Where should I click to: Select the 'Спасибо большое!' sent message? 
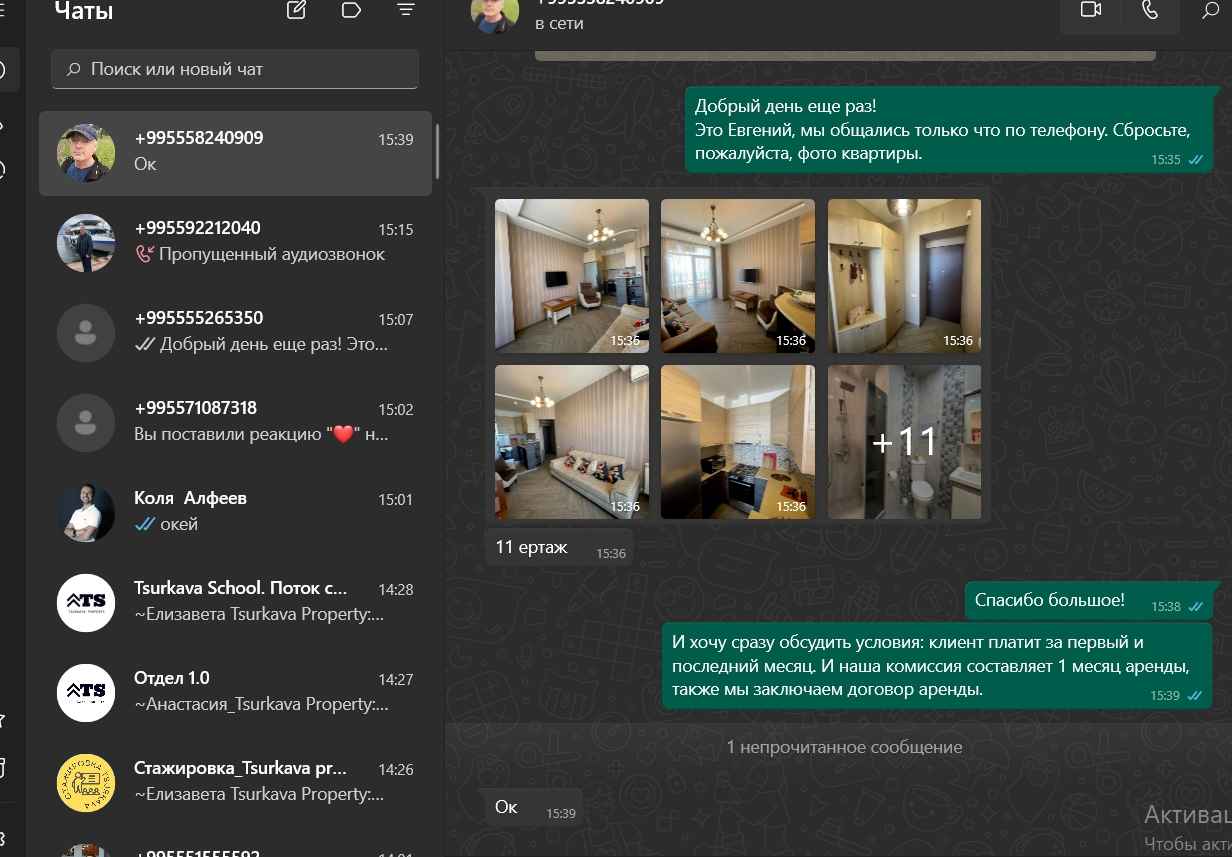(1090, 601)
